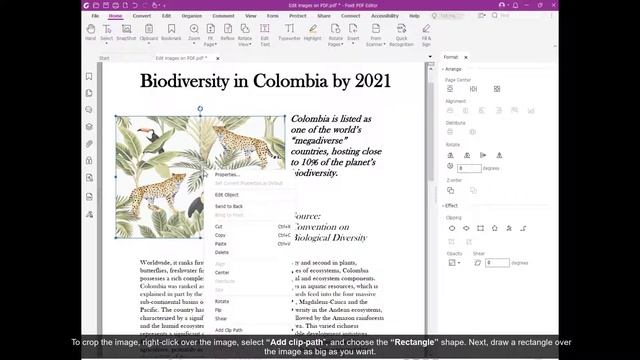This screenshot has width=640, height=360.
Task: Open the Insert dropdown
Action: 353,43
